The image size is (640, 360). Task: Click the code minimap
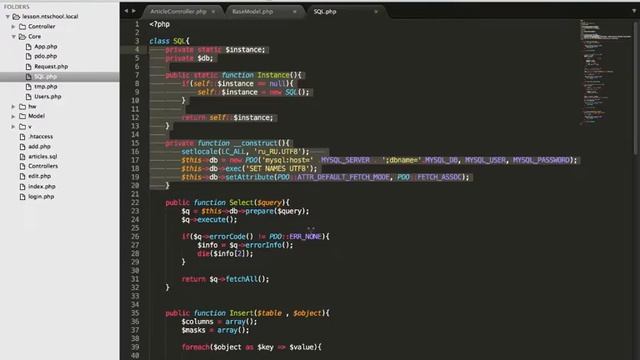(606, 71)
